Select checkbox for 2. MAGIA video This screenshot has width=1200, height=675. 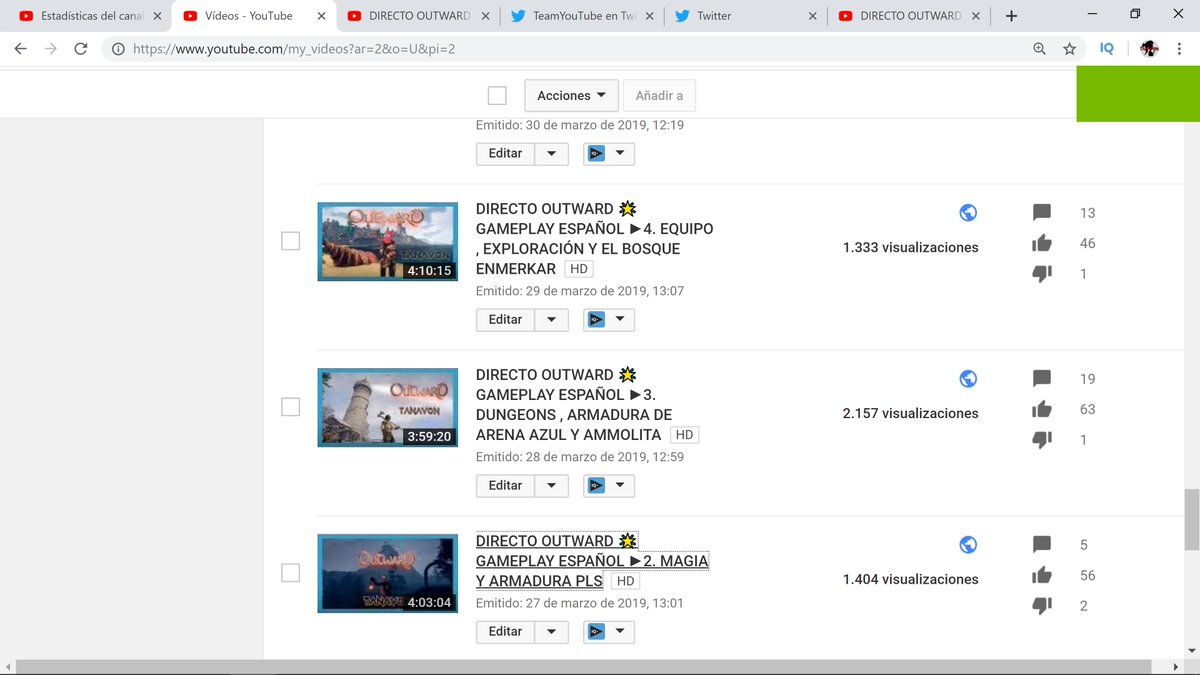tap(290, 573)
